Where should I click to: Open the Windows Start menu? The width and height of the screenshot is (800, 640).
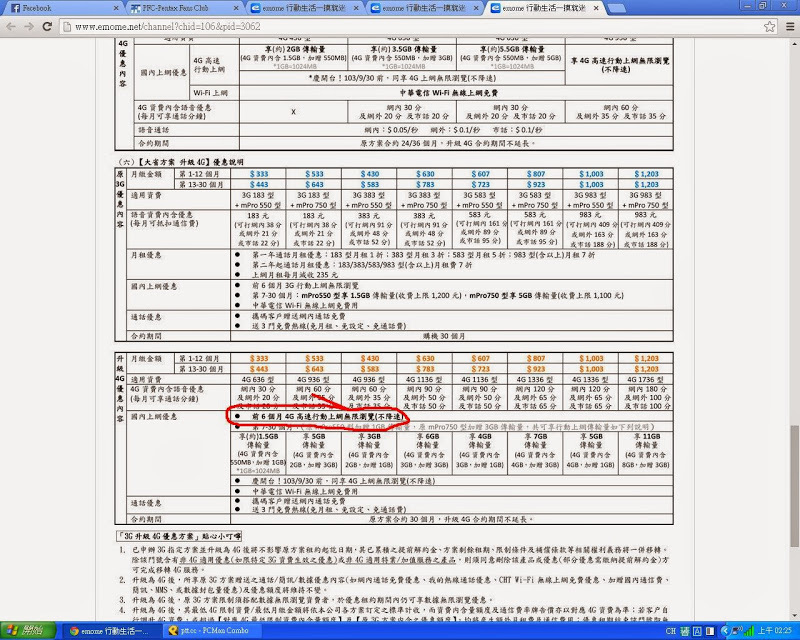(28, 631)
